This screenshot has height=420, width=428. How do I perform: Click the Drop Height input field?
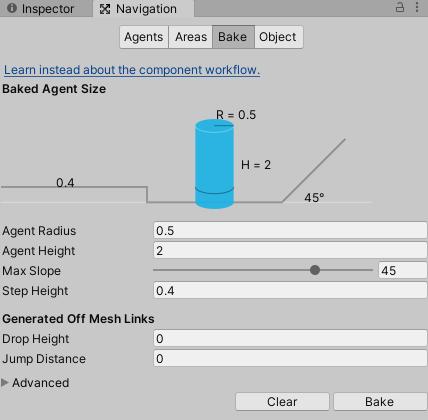pyautogui.click(x=290, y=338)
